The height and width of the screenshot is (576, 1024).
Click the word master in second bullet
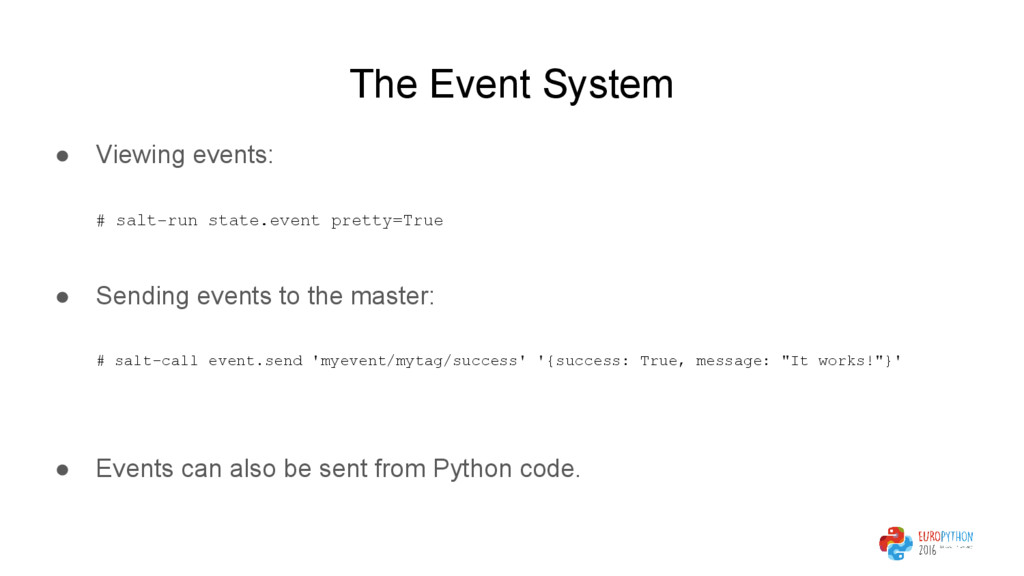tap(389, 296)
